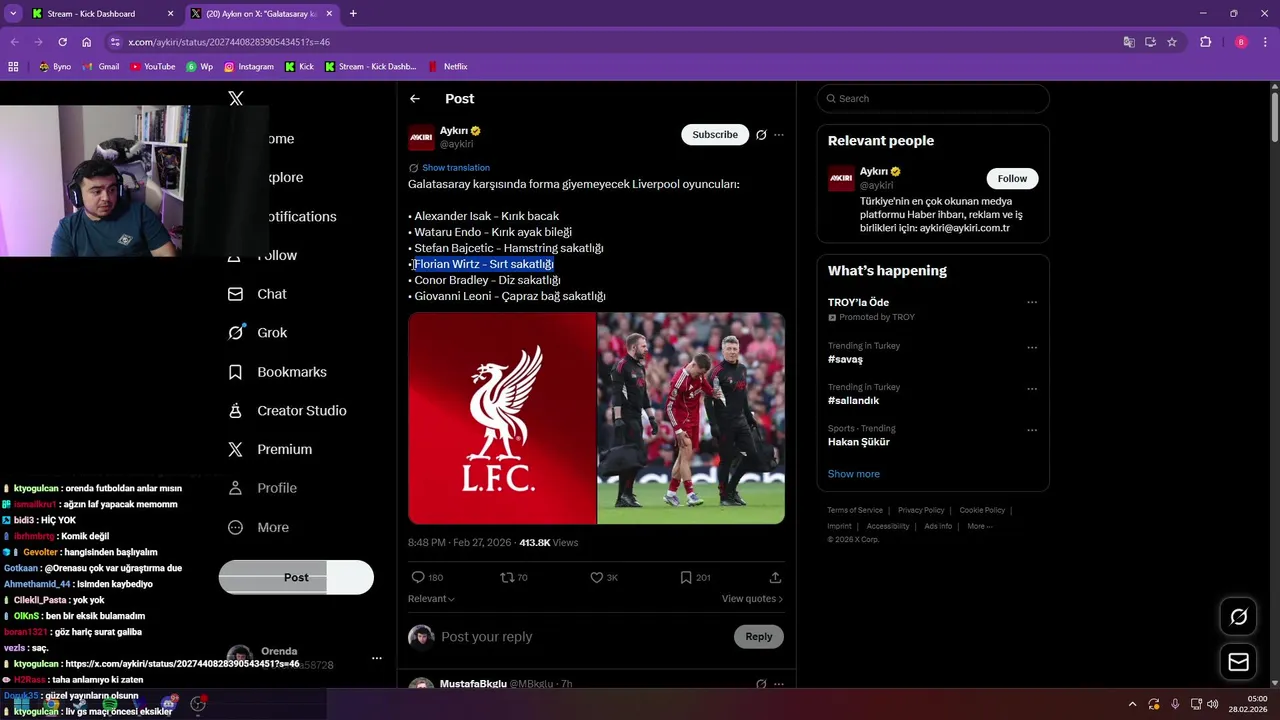Switch to Stream - Kick Dashboard tab
The height and width of the screenshot is (720, 1280).
101,14
